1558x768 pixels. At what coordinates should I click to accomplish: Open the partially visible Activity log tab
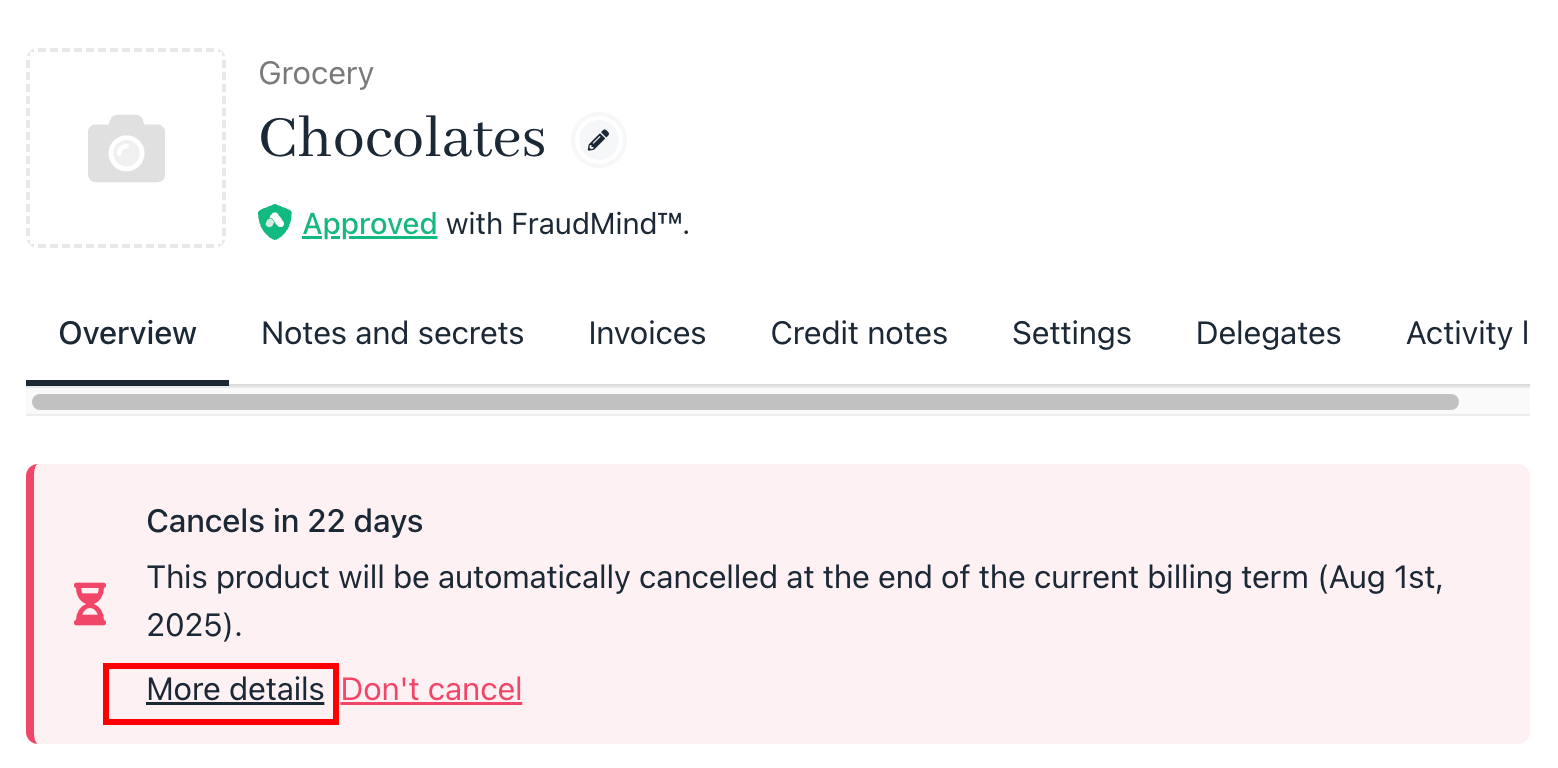click(1467, 333)
